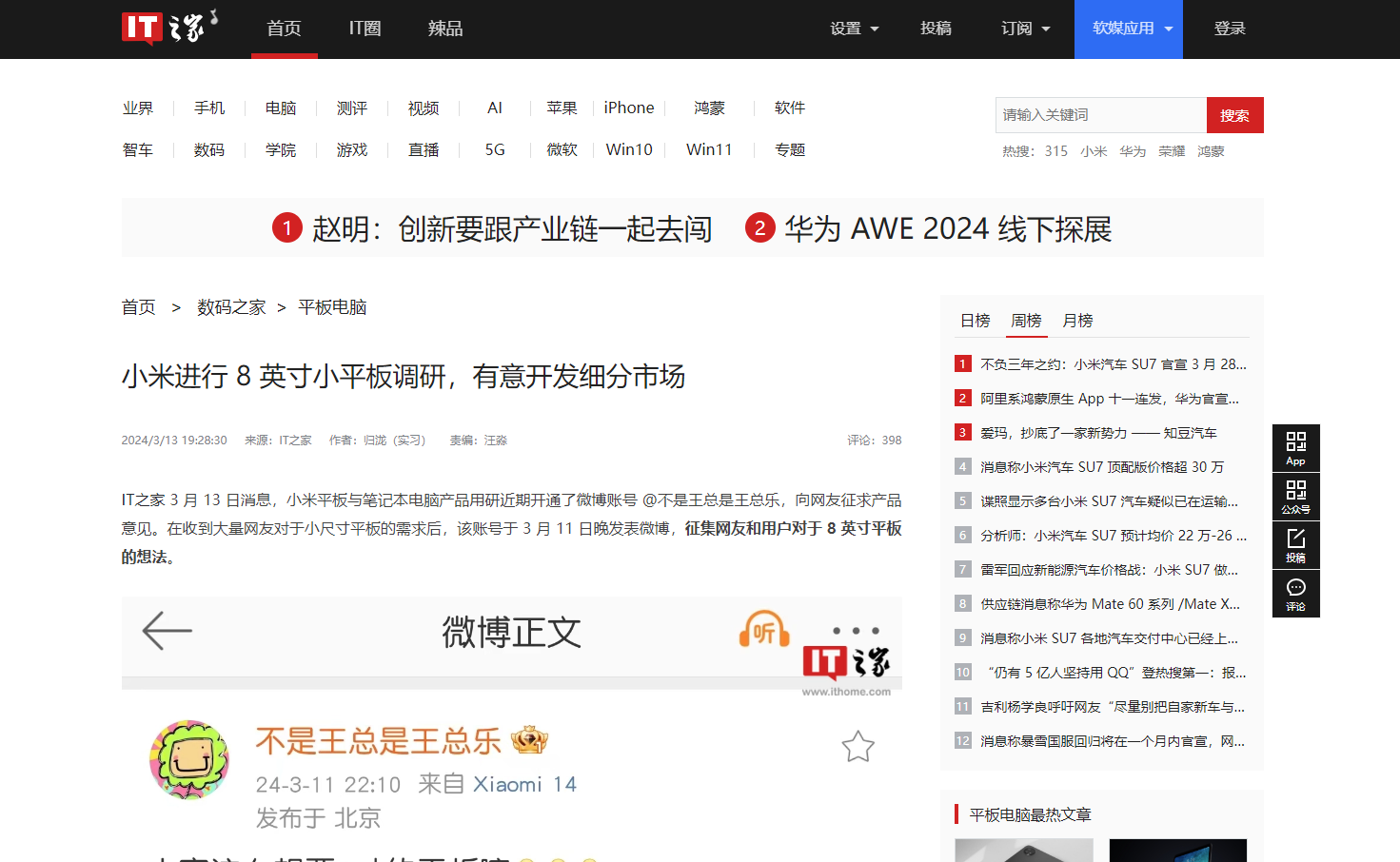
Task: Click hot search term 315
Action: [1056, 151]
